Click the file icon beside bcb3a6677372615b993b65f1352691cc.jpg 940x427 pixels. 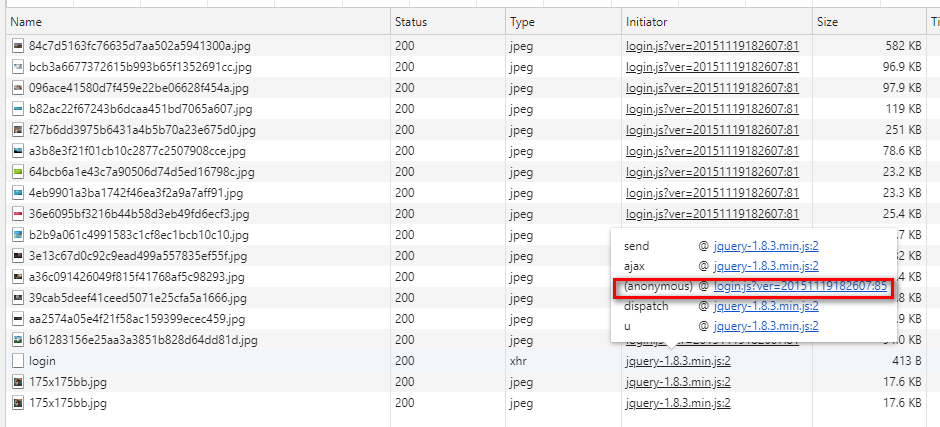tap(18, 67)
